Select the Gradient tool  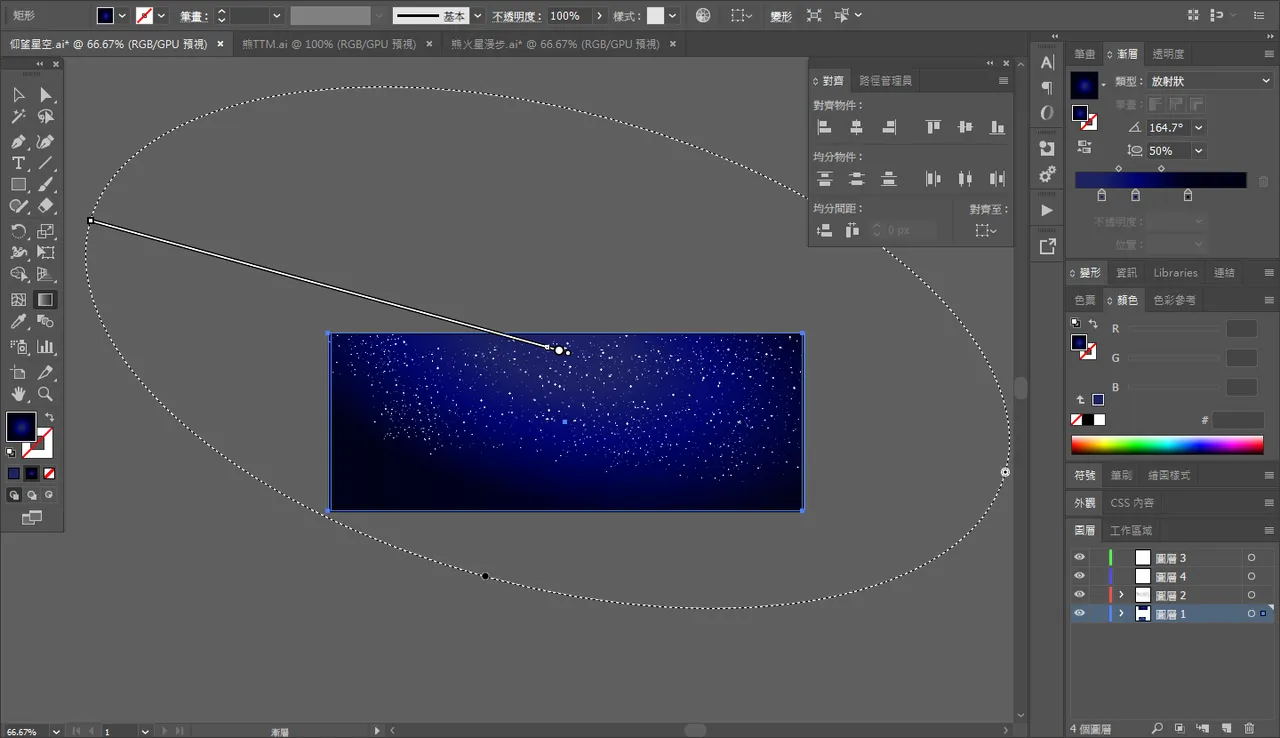point(46,300)
